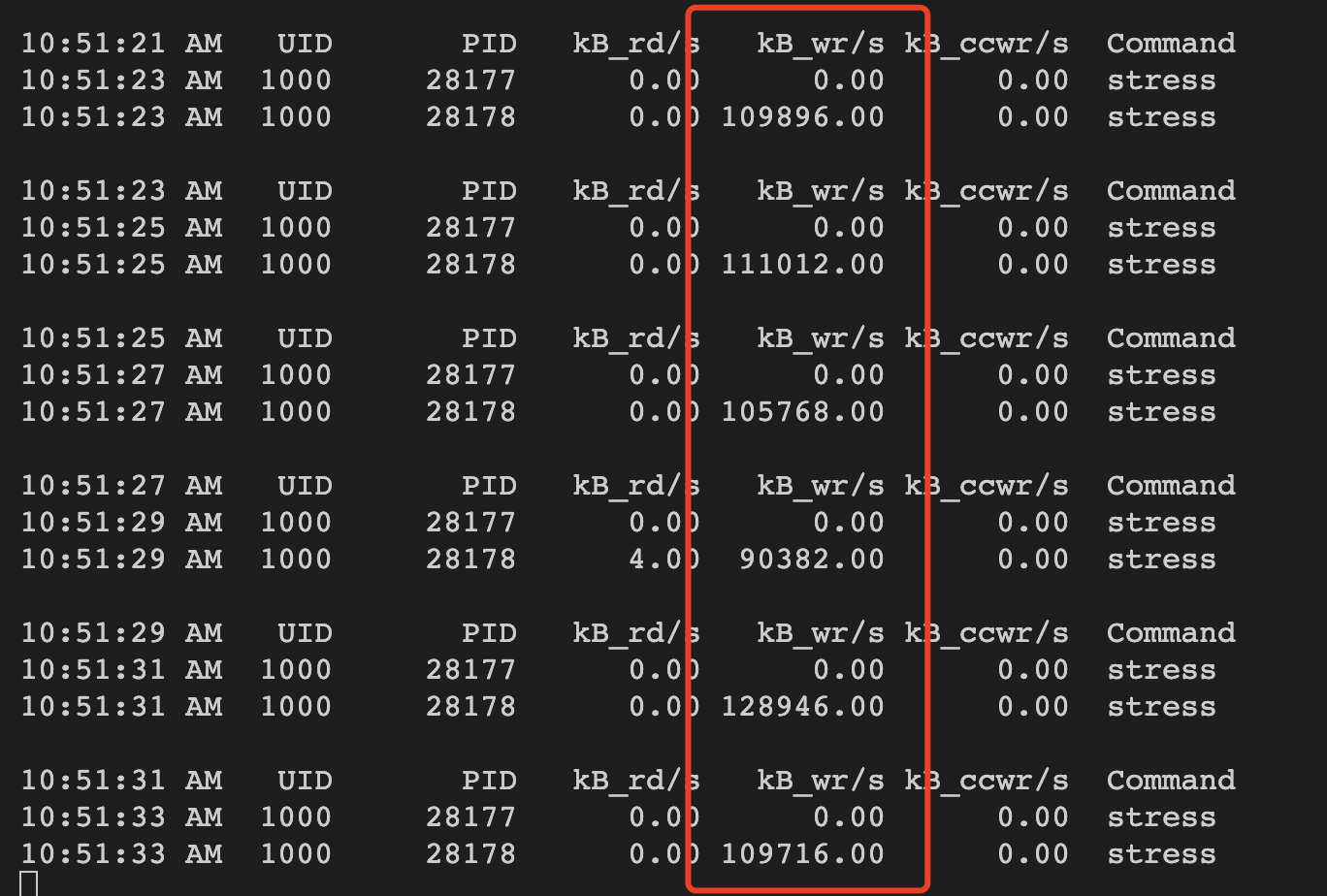Select kB_rd/s header in 10:51:27 header row

(636, 486)
